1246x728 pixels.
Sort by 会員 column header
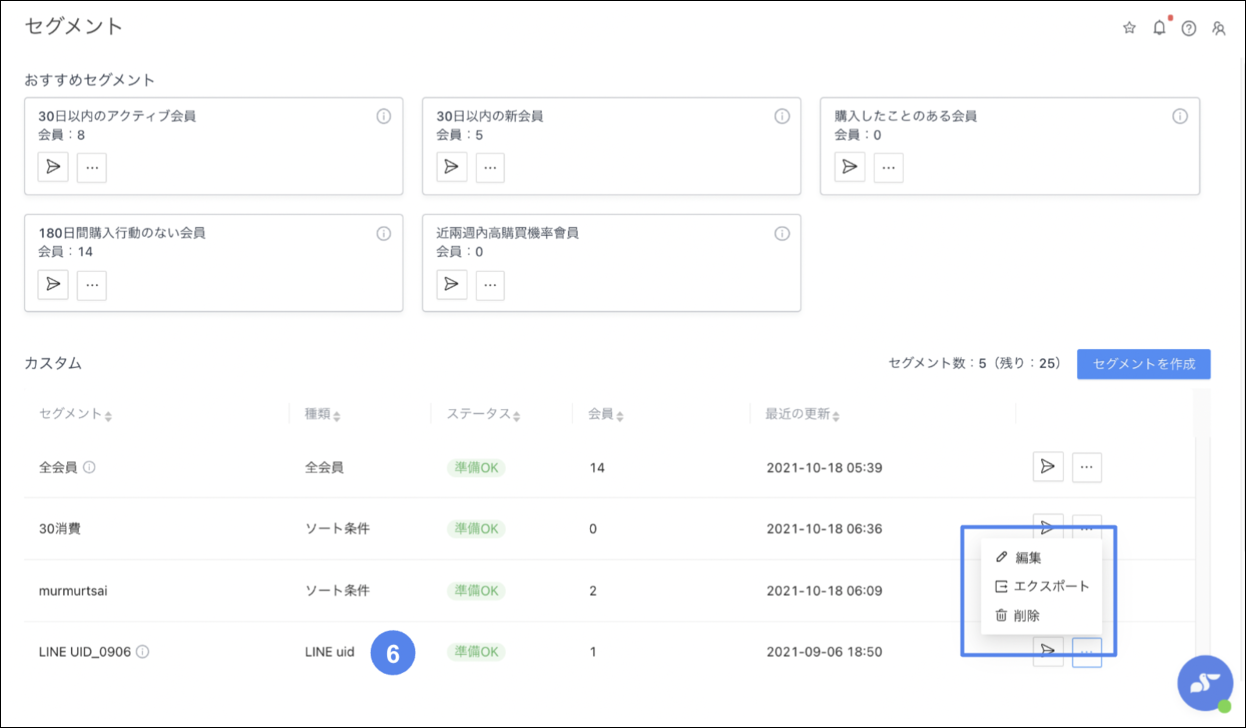coord(606,414)
